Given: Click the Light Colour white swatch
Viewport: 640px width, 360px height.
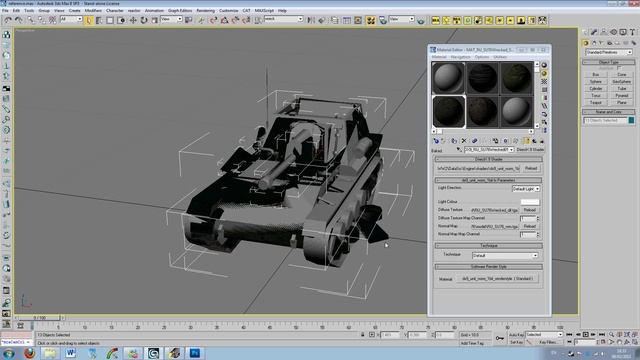Looking at the screenshot, I should pyautogui.click(x=530, y=202).
